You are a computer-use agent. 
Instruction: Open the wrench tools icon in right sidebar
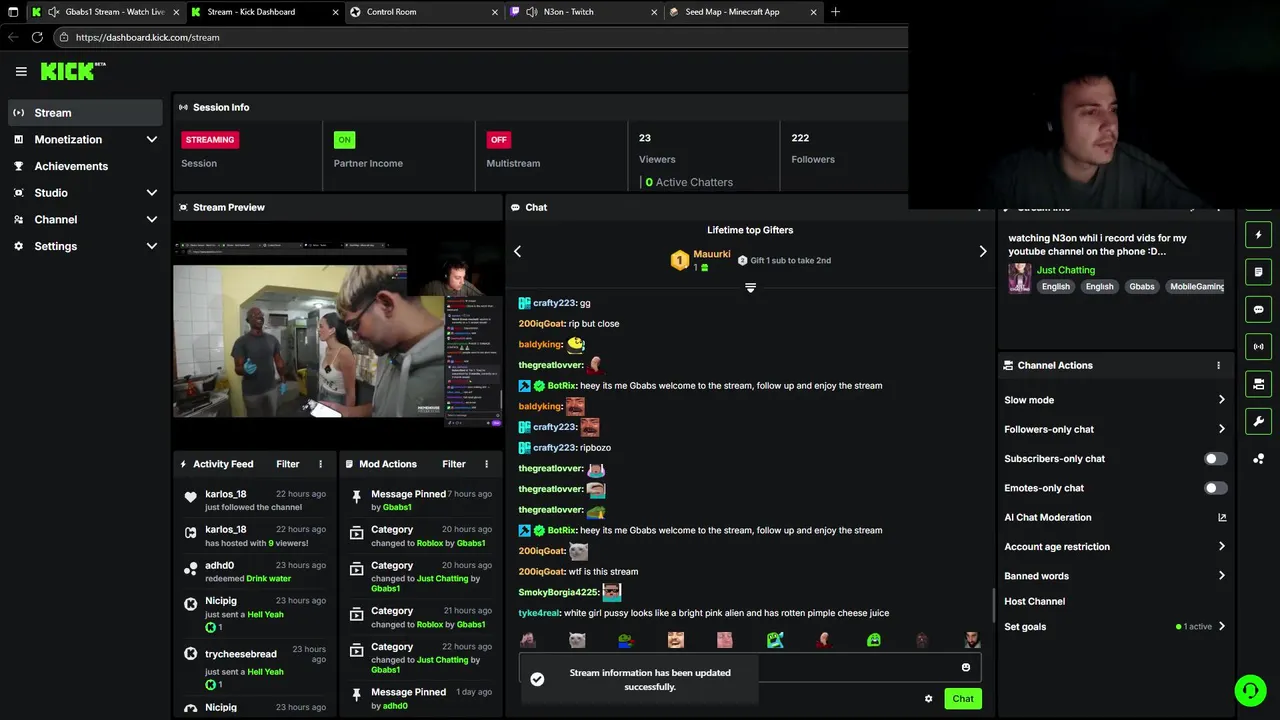(x=1258, y=421)
